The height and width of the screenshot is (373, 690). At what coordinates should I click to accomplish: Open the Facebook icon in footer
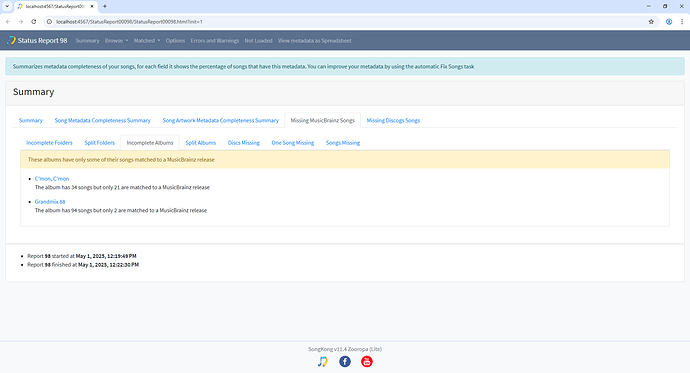click(345, 362)
